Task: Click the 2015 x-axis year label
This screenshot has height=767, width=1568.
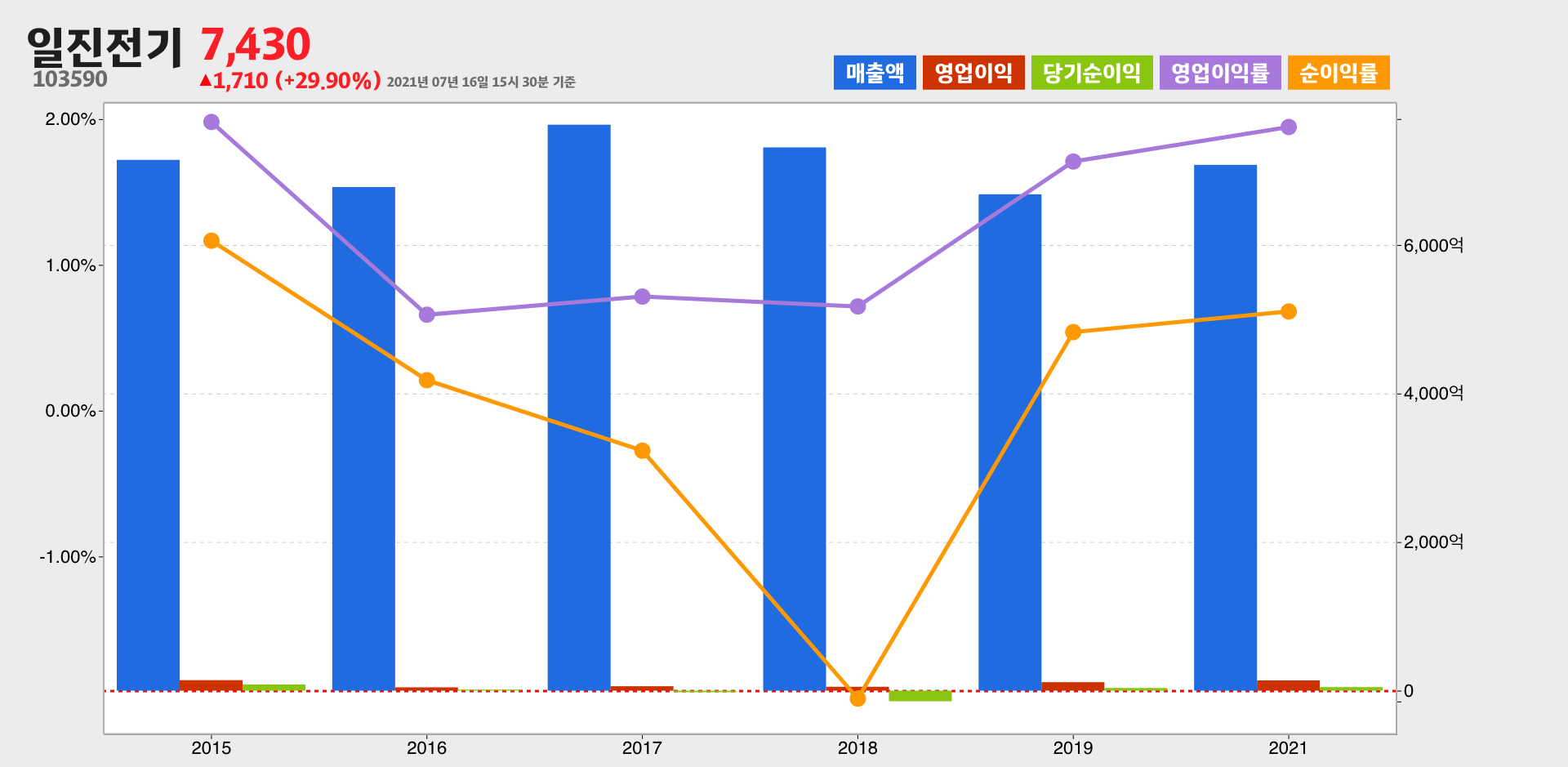Action: [212, 747]
